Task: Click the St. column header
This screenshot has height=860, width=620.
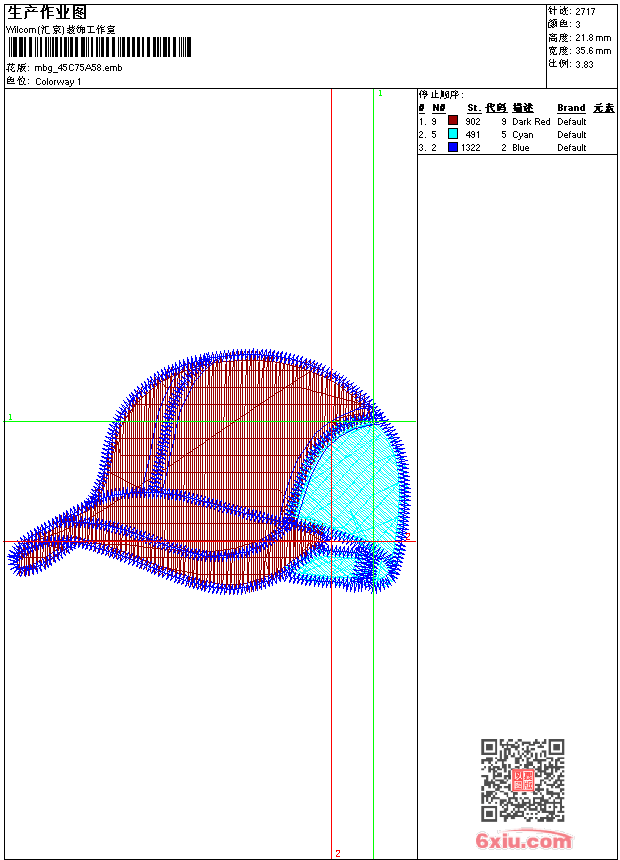Action: pos(473,108)
